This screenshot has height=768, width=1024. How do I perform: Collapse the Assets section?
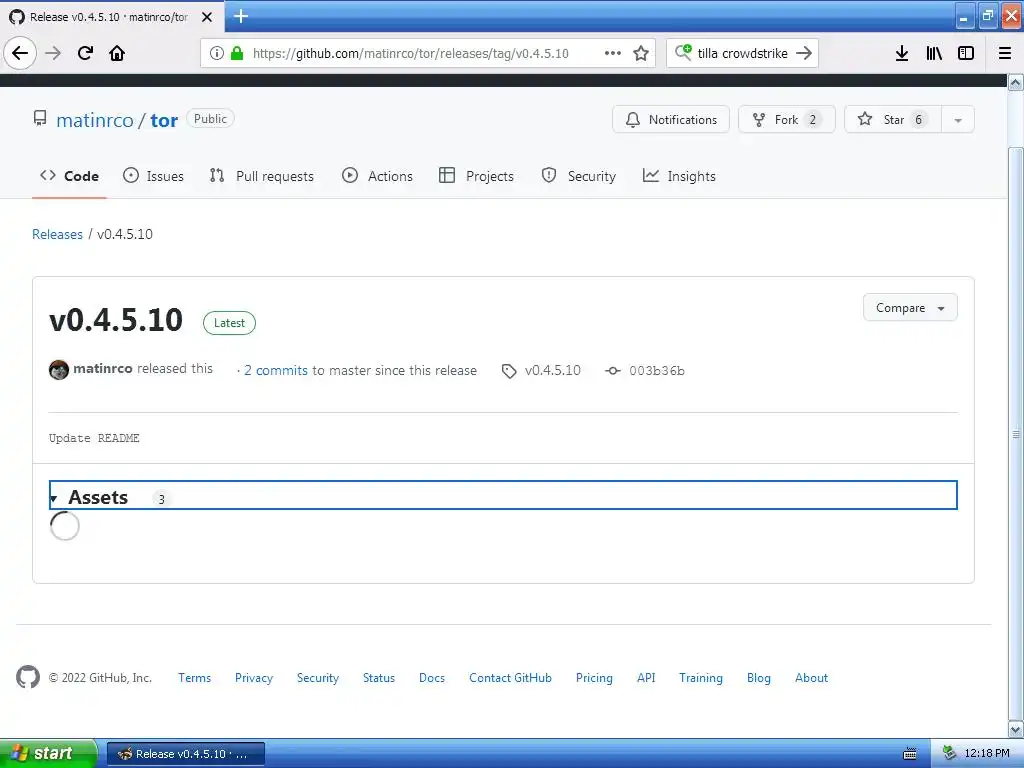click(503, 495)
